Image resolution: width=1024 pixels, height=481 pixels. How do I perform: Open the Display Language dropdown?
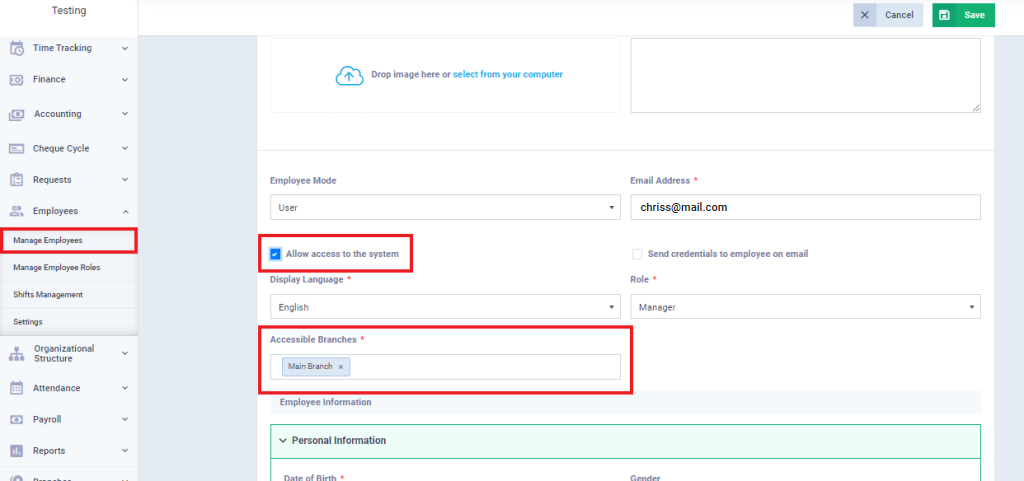point(445,307)
